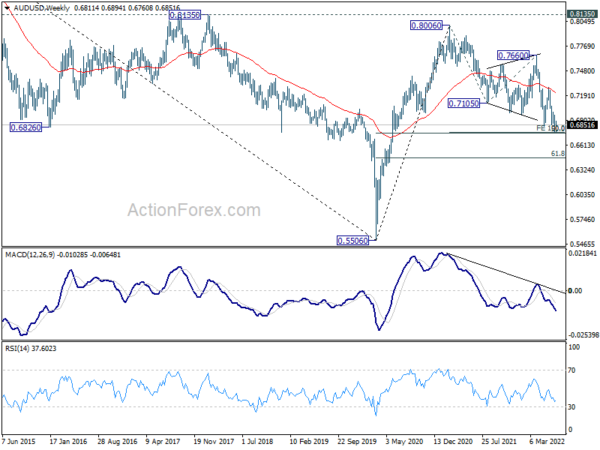This screenshot has height=450, width=600.
Task: Click the 0.55060 low label
Action: [352, 241]
